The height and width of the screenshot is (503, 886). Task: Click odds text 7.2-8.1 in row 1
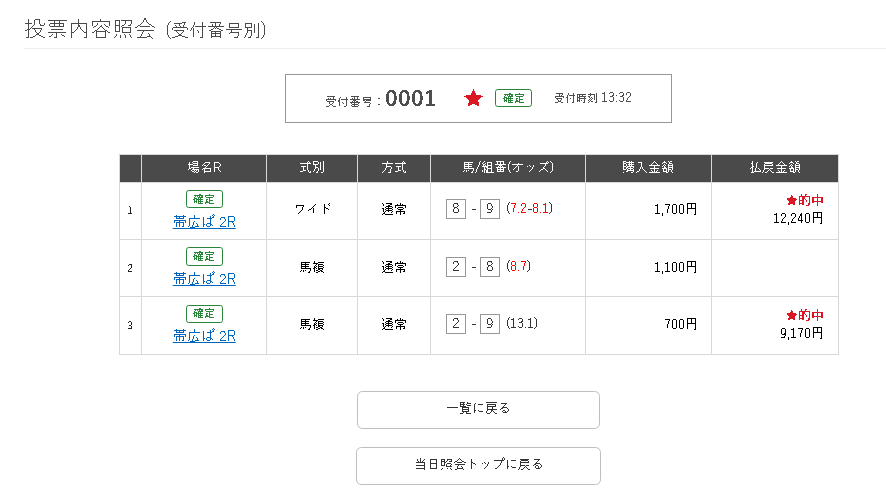point(529,209)
